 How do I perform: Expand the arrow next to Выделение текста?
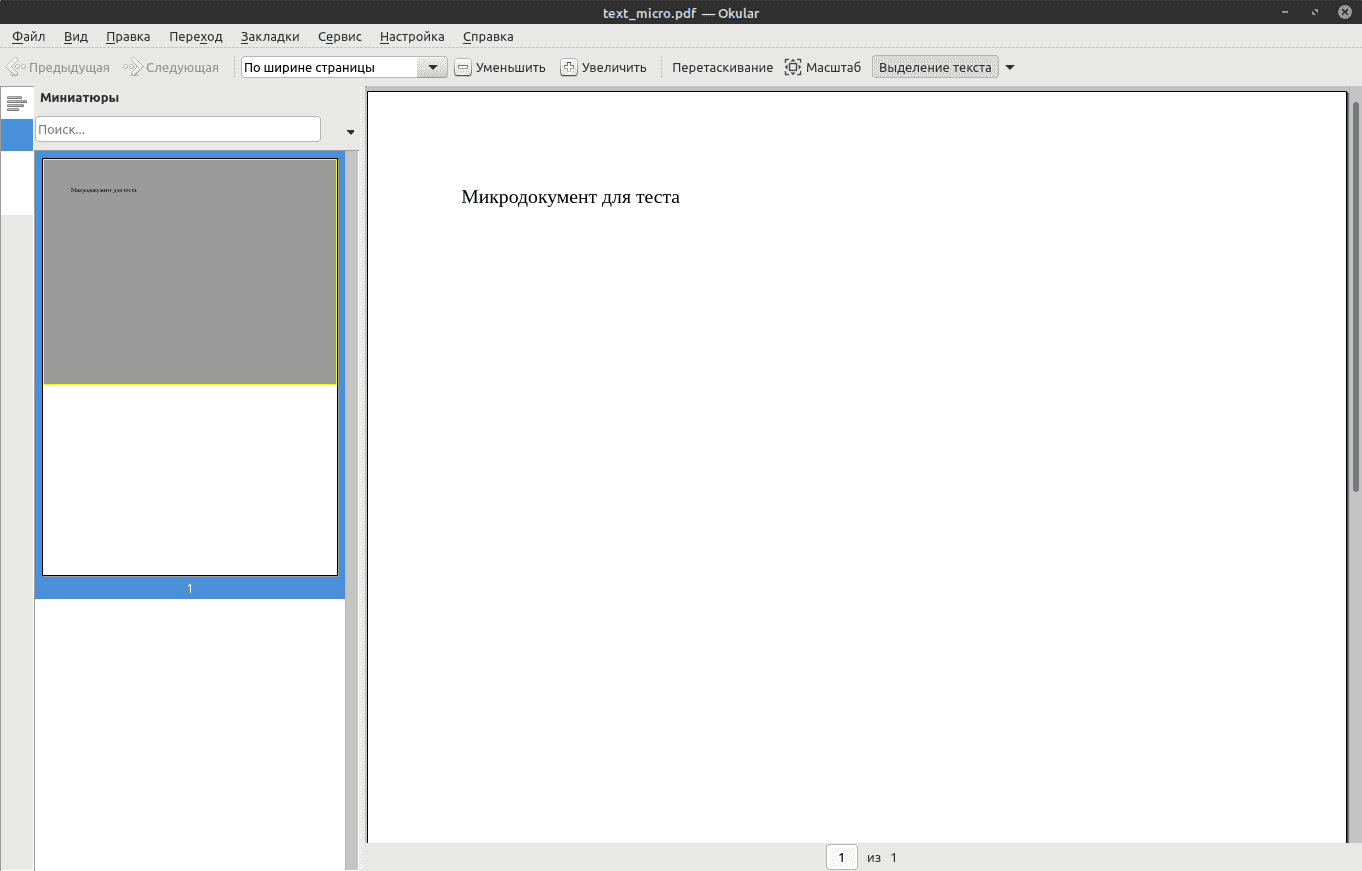[x=1010, y=68]
